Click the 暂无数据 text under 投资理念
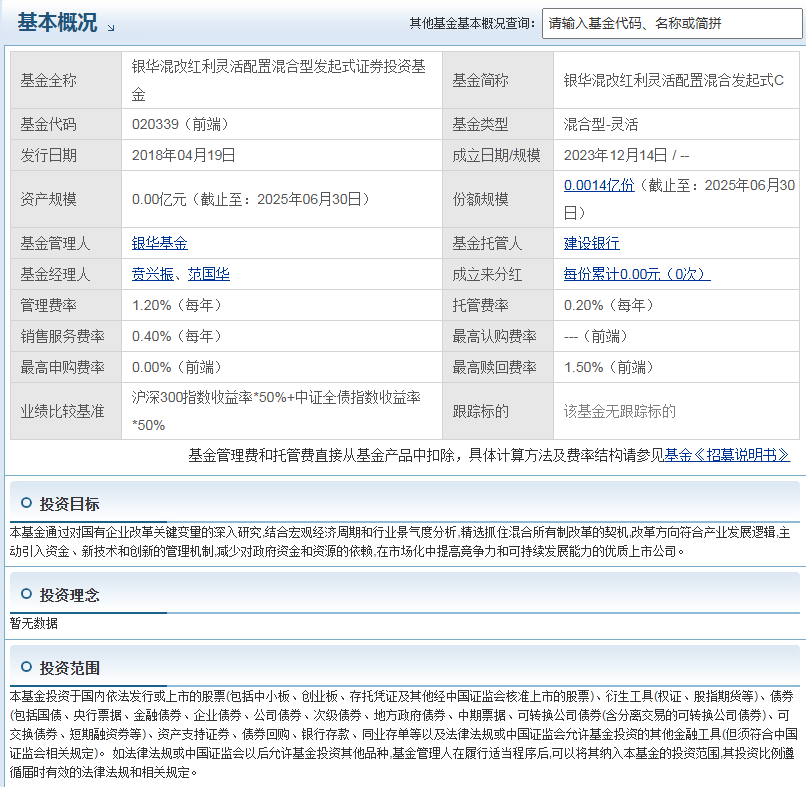The width and height of the screenshot is (806, 787). coord(34,624)
